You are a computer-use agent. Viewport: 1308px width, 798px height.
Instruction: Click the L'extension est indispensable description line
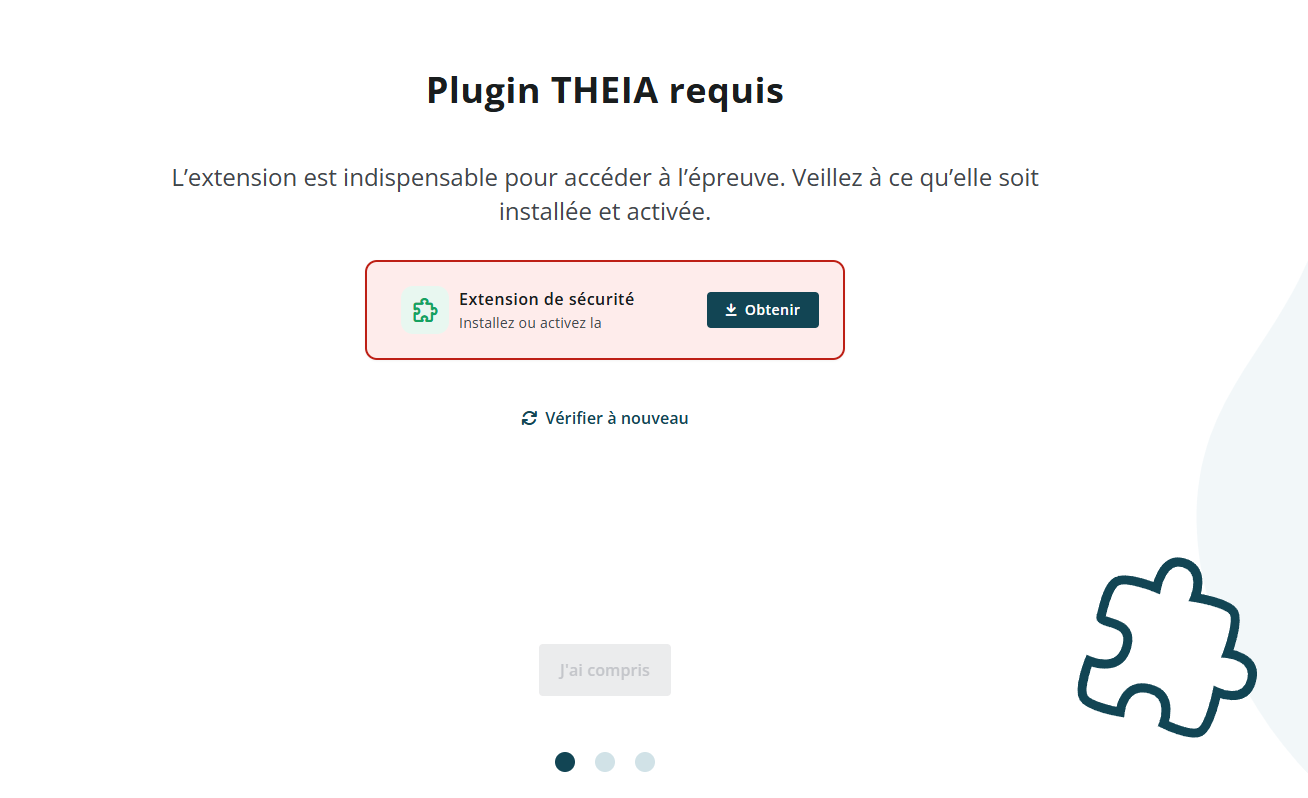point(605,178)
